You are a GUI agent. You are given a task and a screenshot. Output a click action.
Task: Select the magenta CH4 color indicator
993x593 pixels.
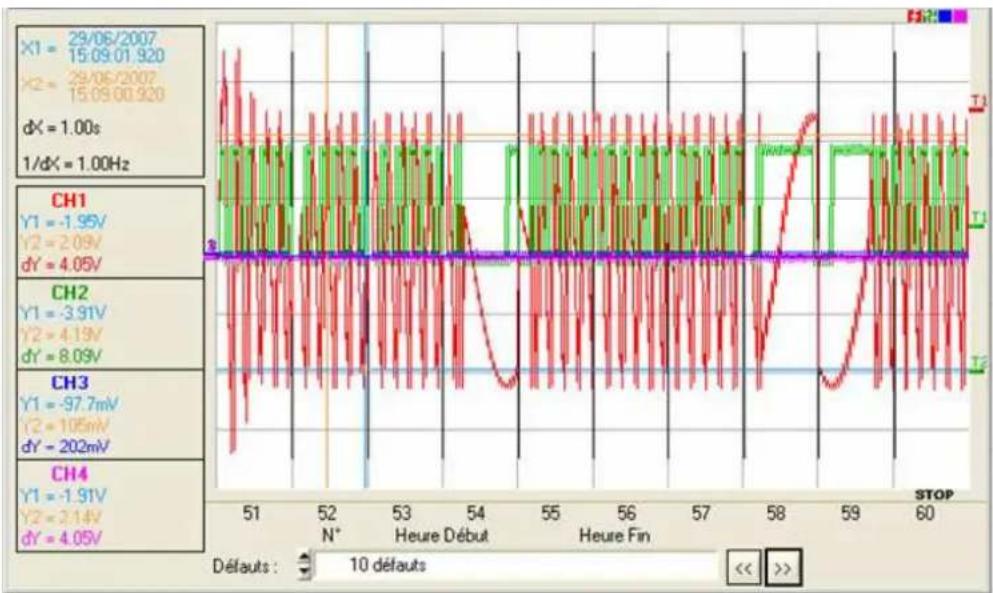click(961, 17)
